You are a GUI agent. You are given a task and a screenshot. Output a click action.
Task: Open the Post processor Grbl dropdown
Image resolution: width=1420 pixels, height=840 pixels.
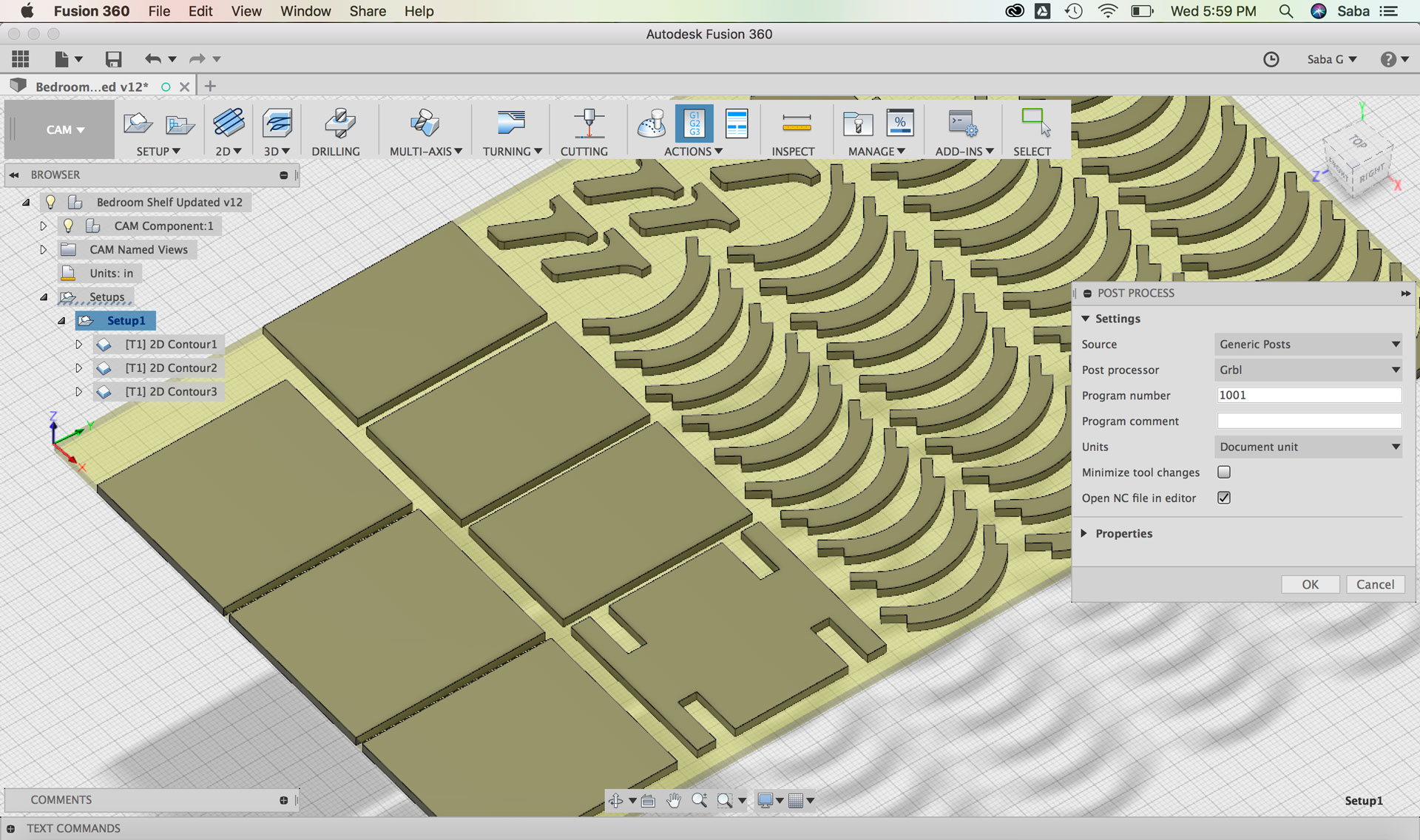click(x=1308, y=370)
